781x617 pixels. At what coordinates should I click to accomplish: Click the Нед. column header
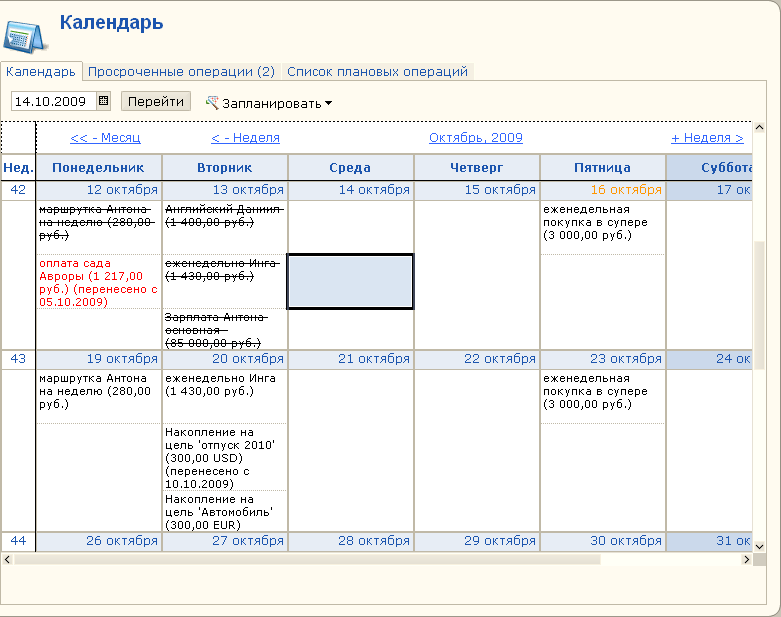pos(18,168)
